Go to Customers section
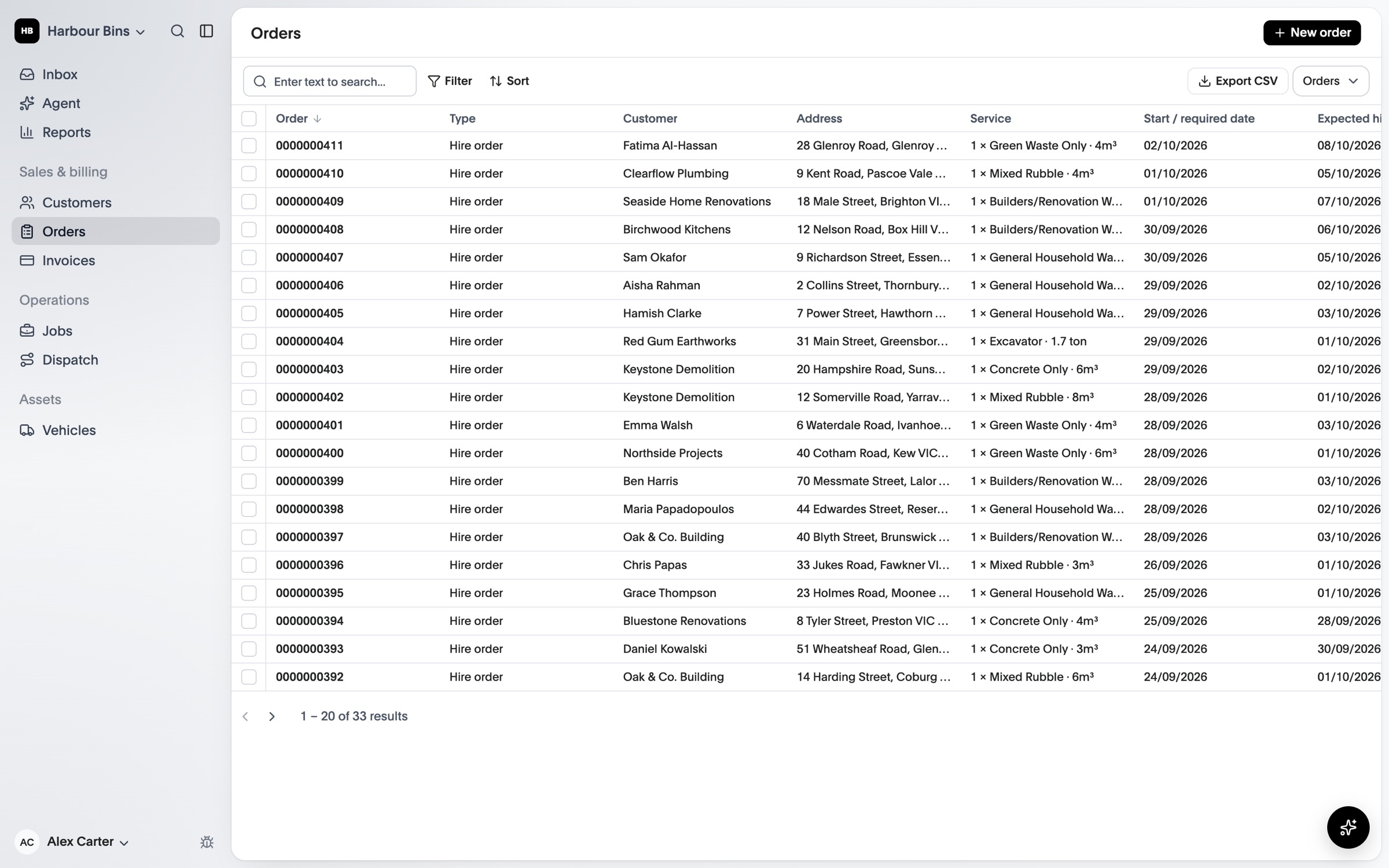Screen dimensions: 1389x868 tap(116, 203)
